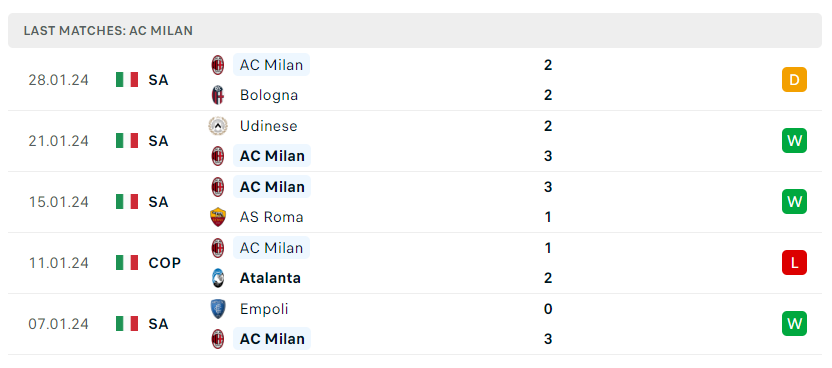Viewport: 832px width, 368px height.
Task: Click the Udinese club crest icon
Action: point(218,126)
